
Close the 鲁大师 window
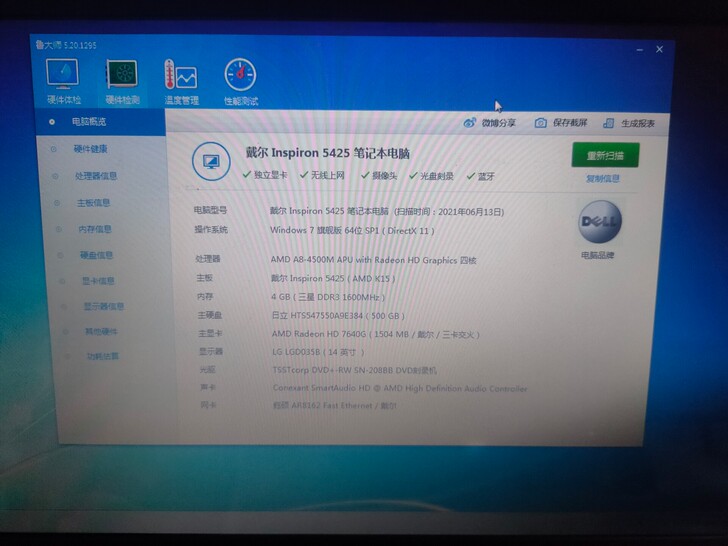[659, 49]
